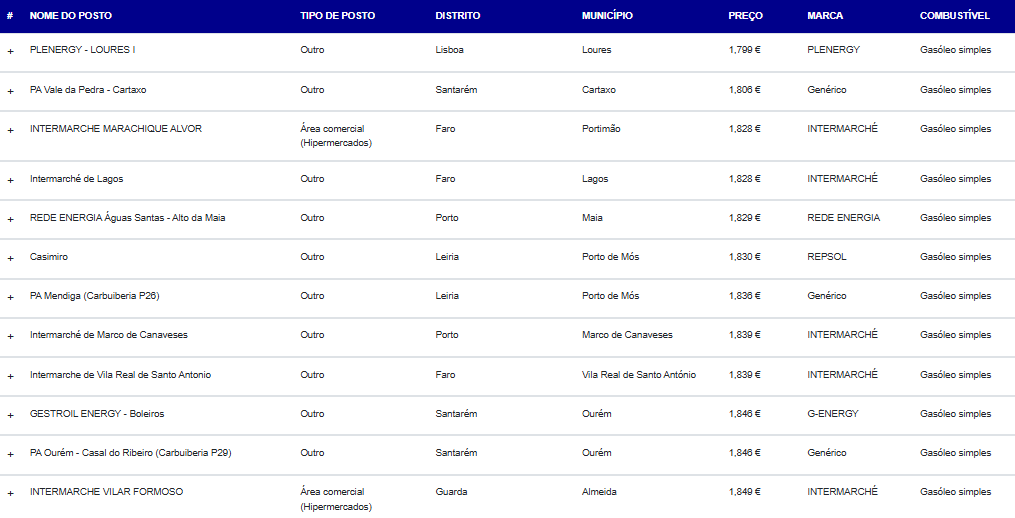
Task: Select the 1,799 € price cell
Action: 744,50
